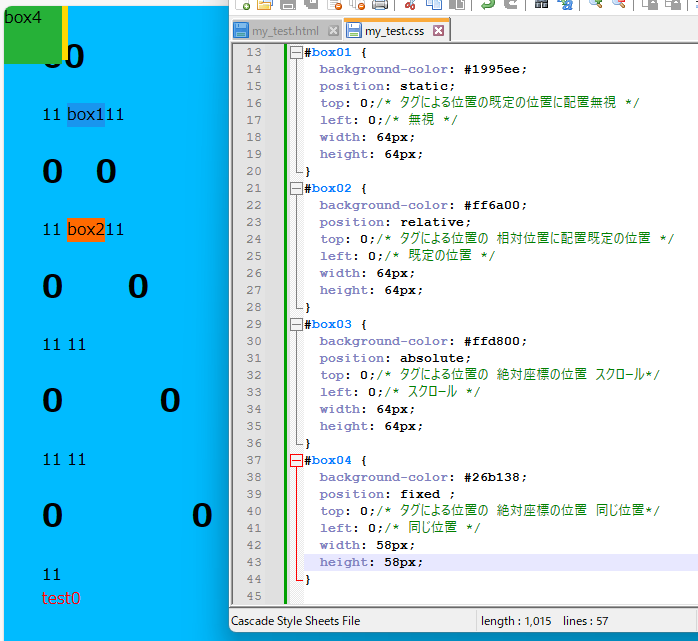This screenshot has height=641, width=698.
Task: Click the 'absolute' position value
Action: (432, 358)
